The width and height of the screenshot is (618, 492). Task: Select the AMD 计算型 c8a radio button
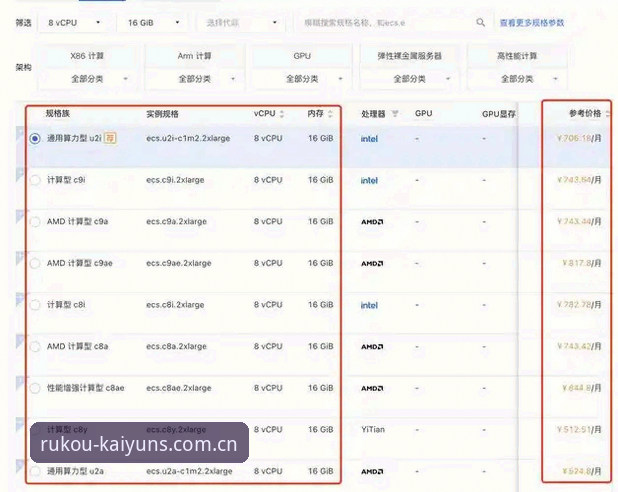point(35,347)
